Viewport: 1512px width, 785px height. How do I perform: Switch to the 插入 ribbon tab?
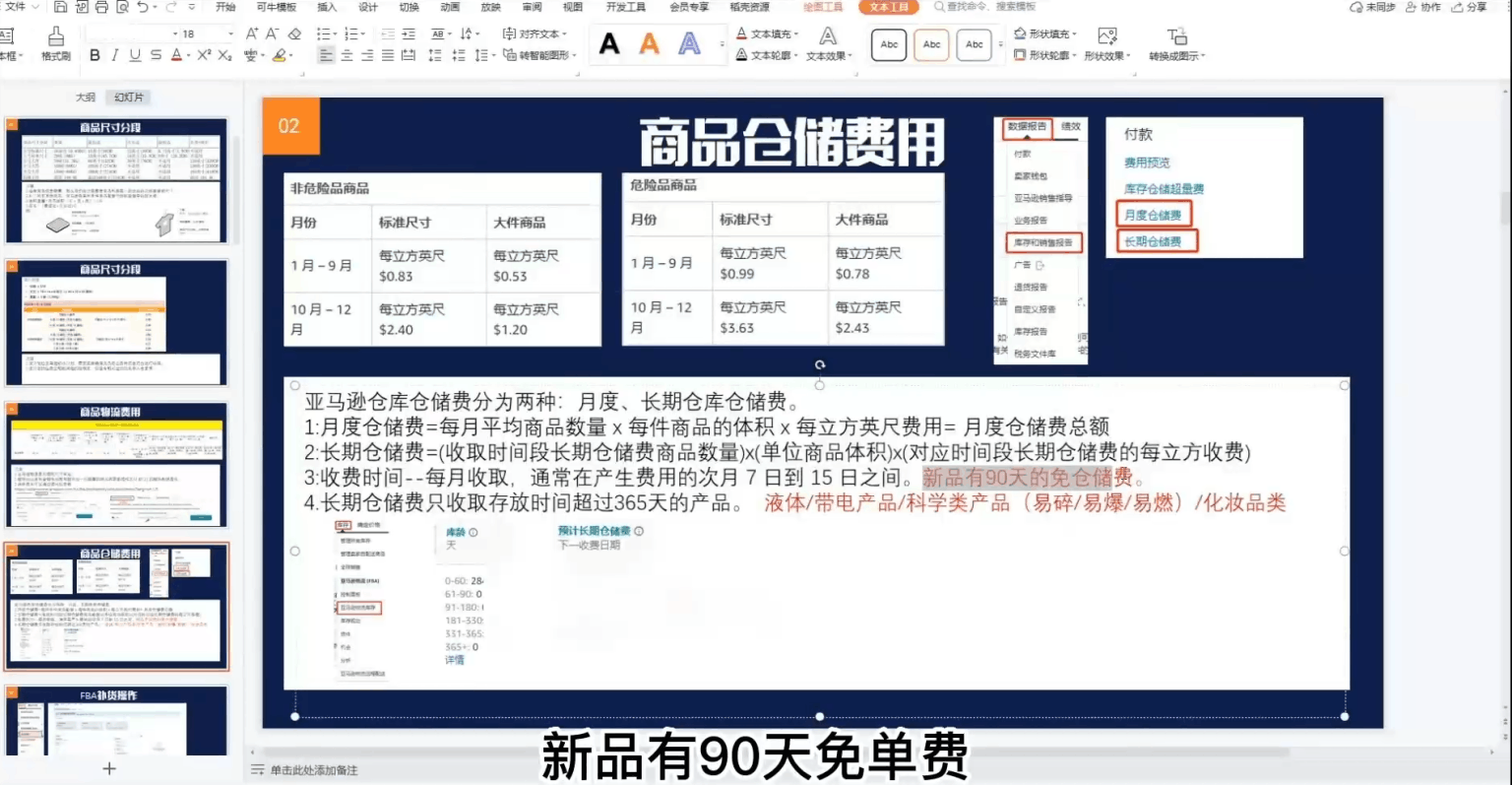pyautogui.click(x=325, y=8)
